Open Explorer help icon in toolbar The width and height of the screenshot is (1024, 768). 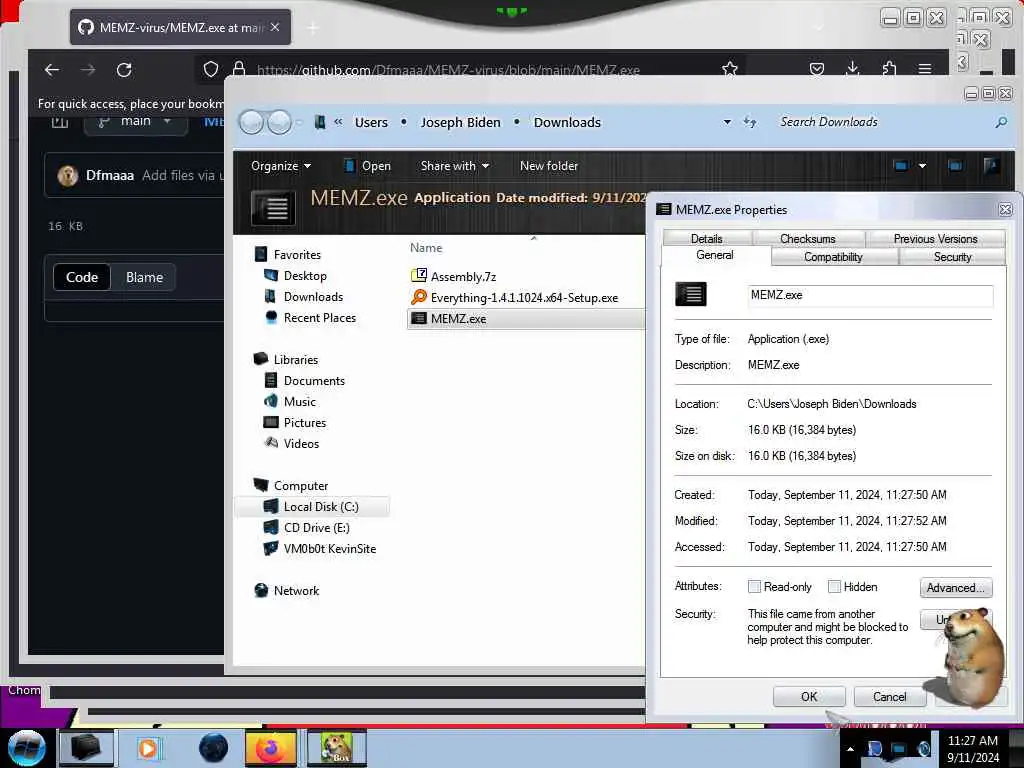click(x=991, y=166)
